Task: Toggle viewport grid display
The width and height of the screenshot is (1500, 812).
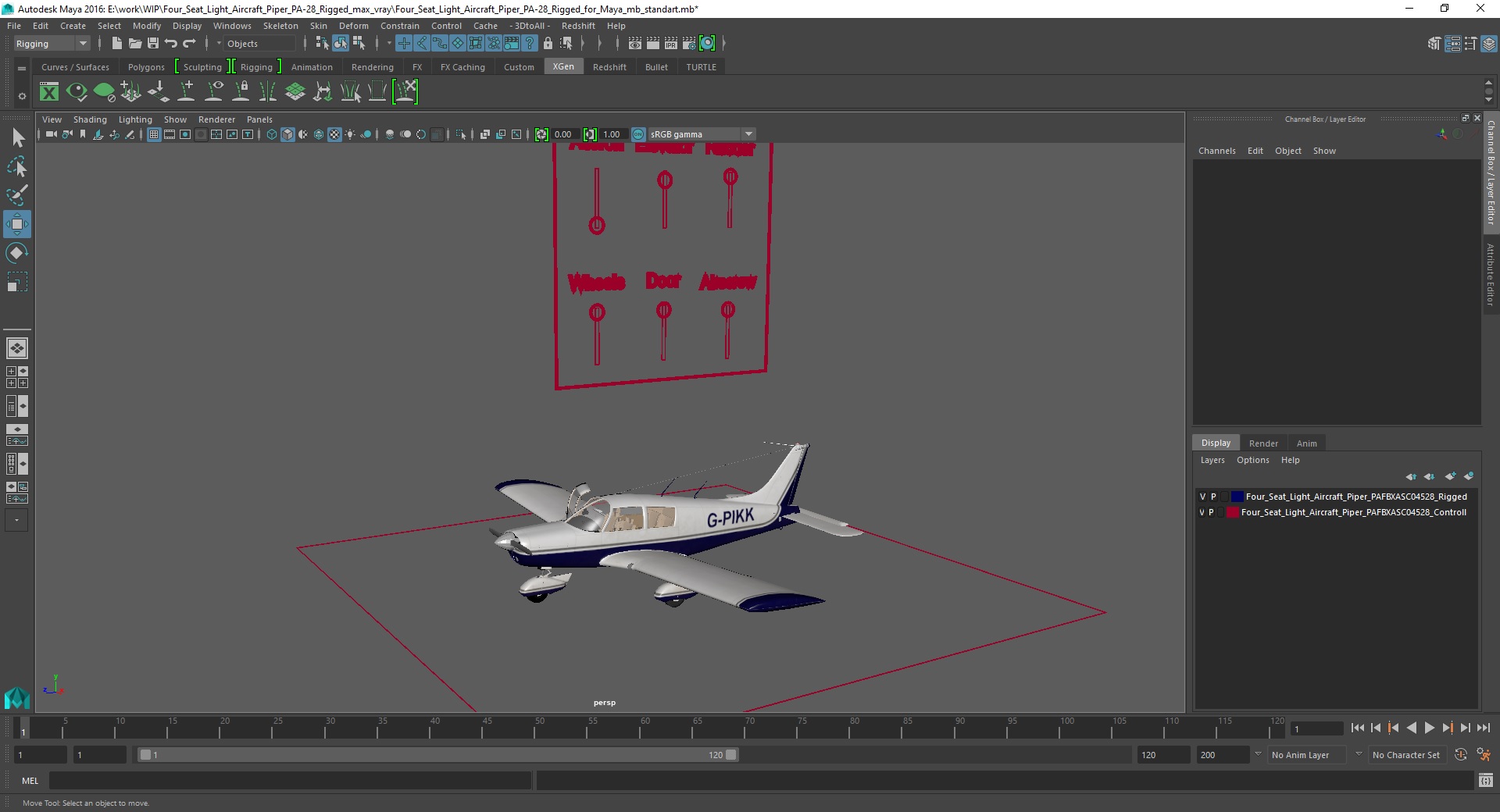Action: point(154,134)
